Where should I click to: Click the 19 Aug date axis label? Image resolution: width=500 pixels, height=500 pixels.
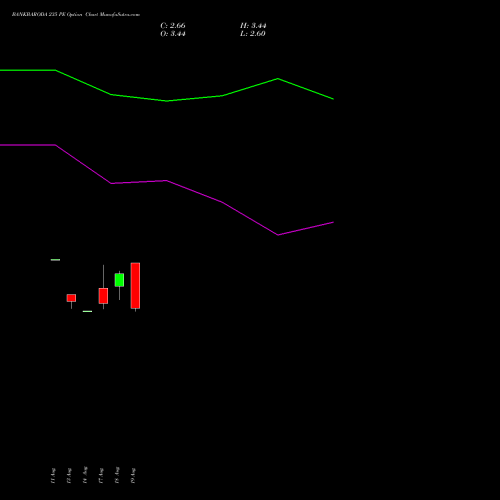point(133,476)
